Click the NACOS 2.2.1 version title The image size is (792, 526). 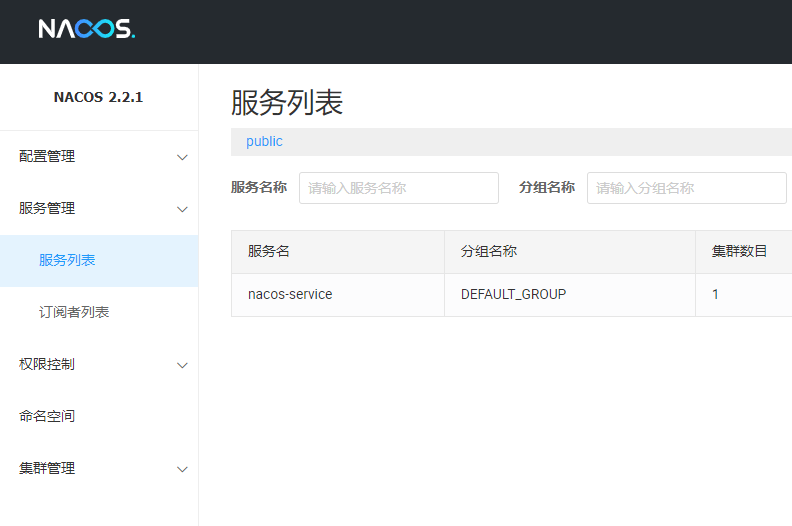pyautogui.click(x=98, y=97)
